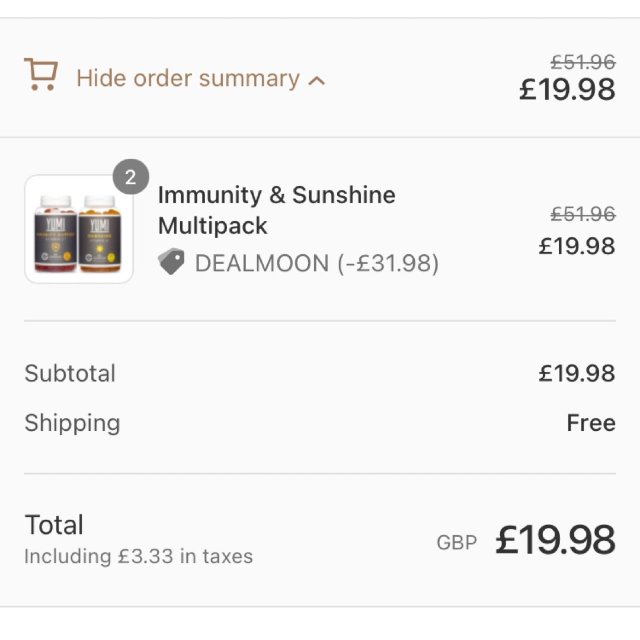Image resolution: width=640 pixels, height=640 pixels.
Task: Click the product row price of £19.98
Action: coord(577,245)
